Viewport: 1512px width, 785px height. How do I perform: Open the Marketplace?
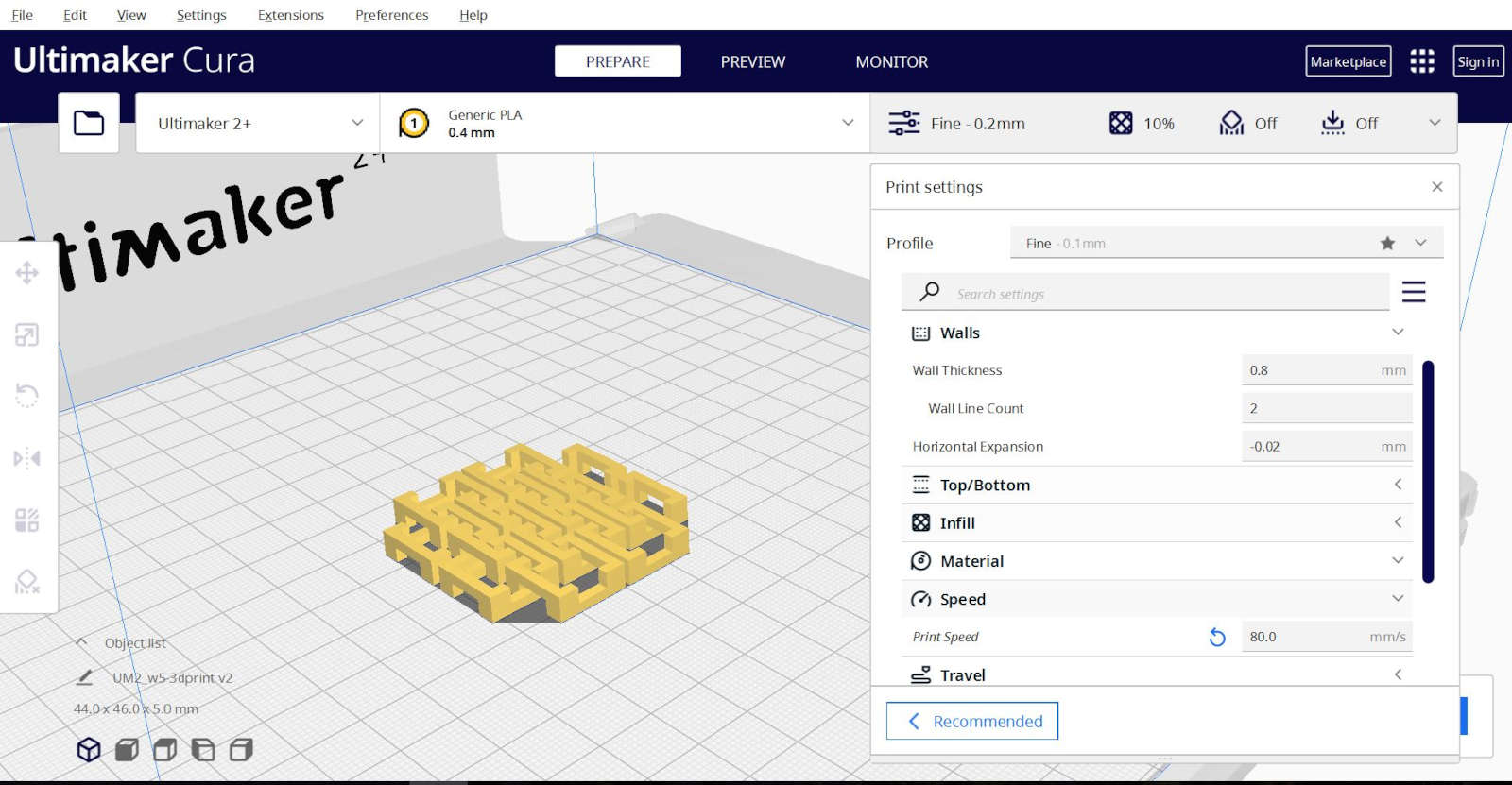click(1349, 61)
